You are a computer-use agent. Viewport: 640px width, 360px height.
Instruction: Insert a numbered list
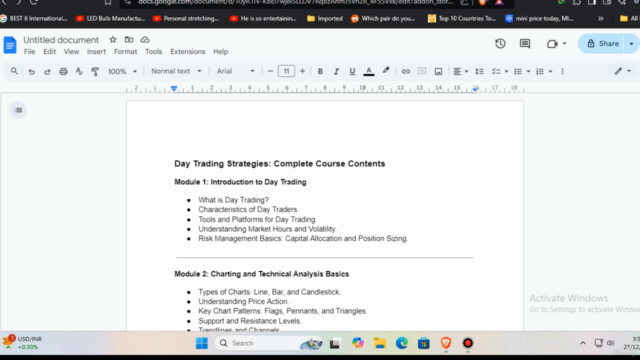[x=540, y=71]
